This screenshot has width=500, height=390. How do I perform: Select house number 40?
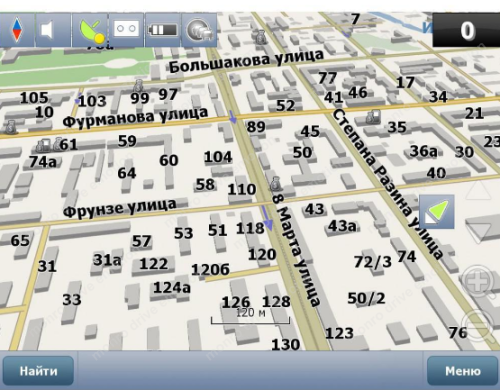click(x=436, y=173)
